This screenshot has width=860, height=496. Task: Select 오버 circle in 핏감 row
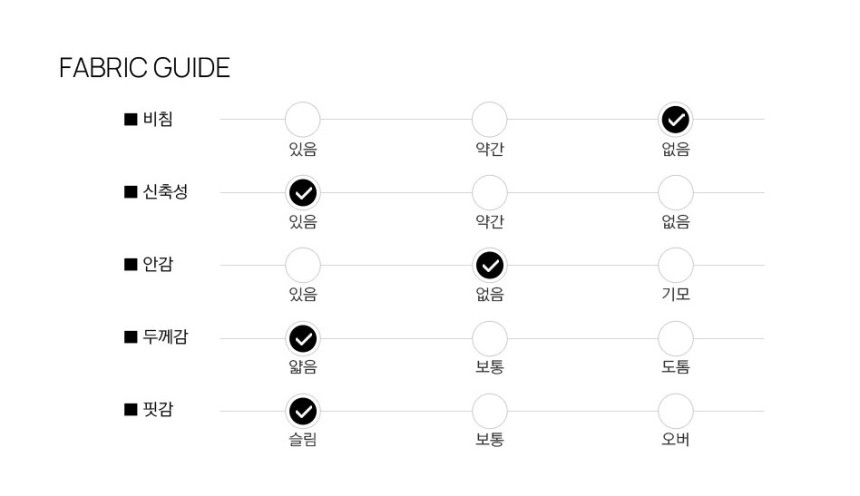[676, 411]
